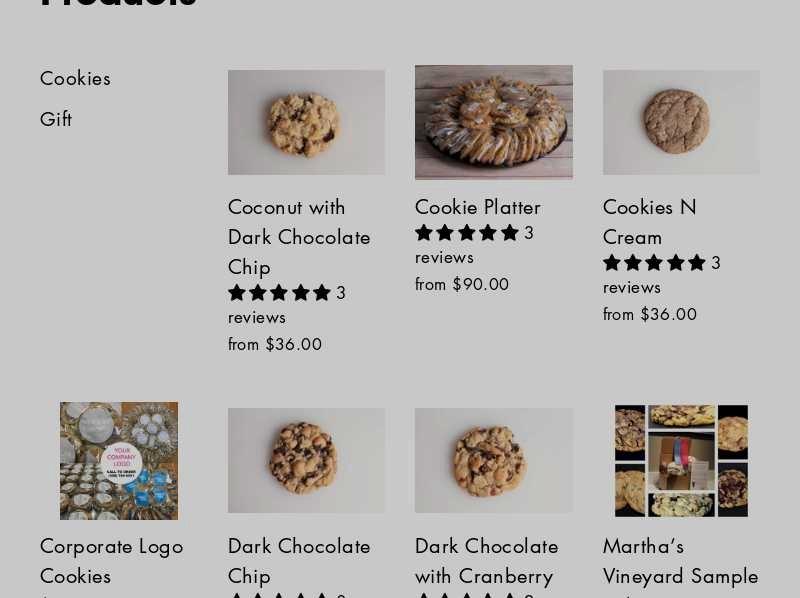Viewport: 800px width, 598px height.
Task: Click the Dark Chocolate Chip cookie photo
Action: [306, 460]
